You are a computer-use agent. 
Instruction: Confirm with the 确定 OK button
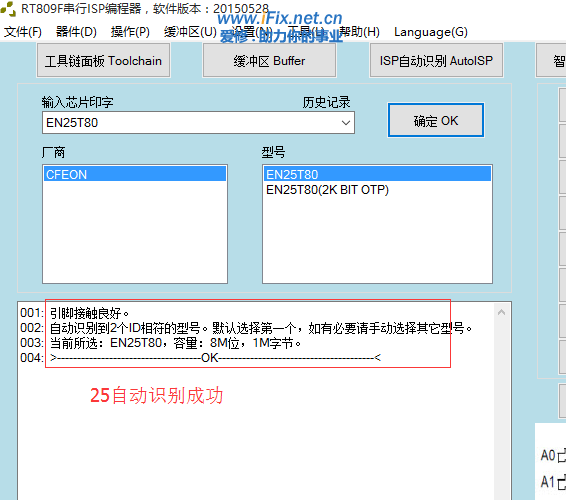point(436,120)
